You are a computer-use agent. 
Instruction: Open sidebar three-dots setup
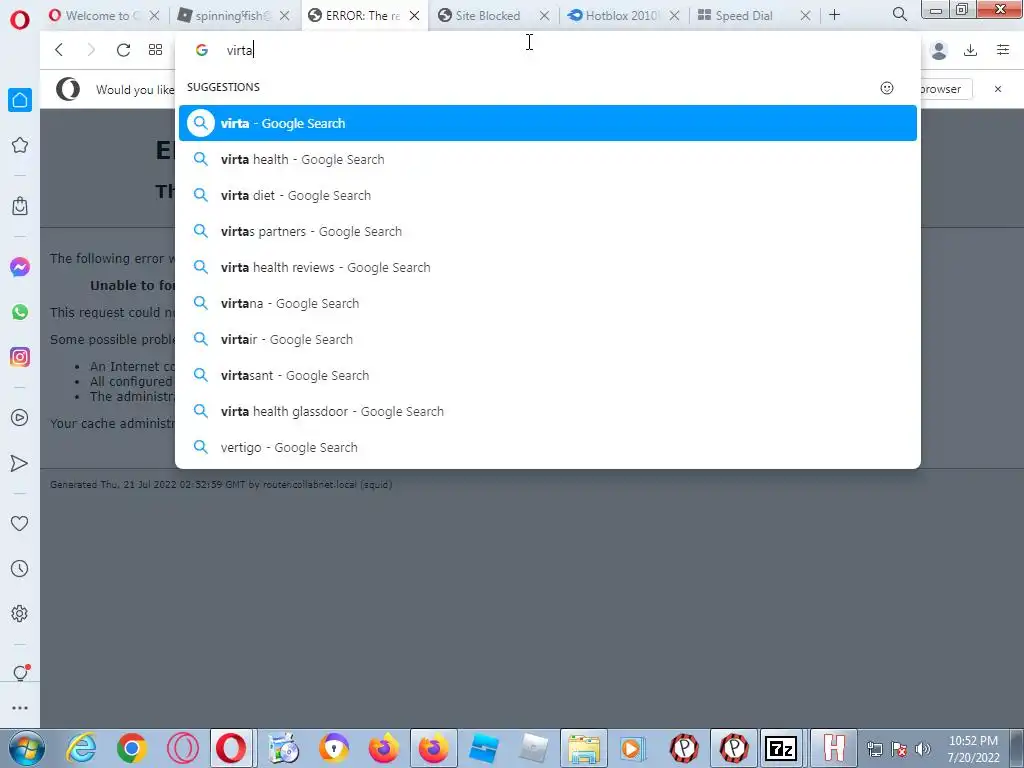point(20,708)
